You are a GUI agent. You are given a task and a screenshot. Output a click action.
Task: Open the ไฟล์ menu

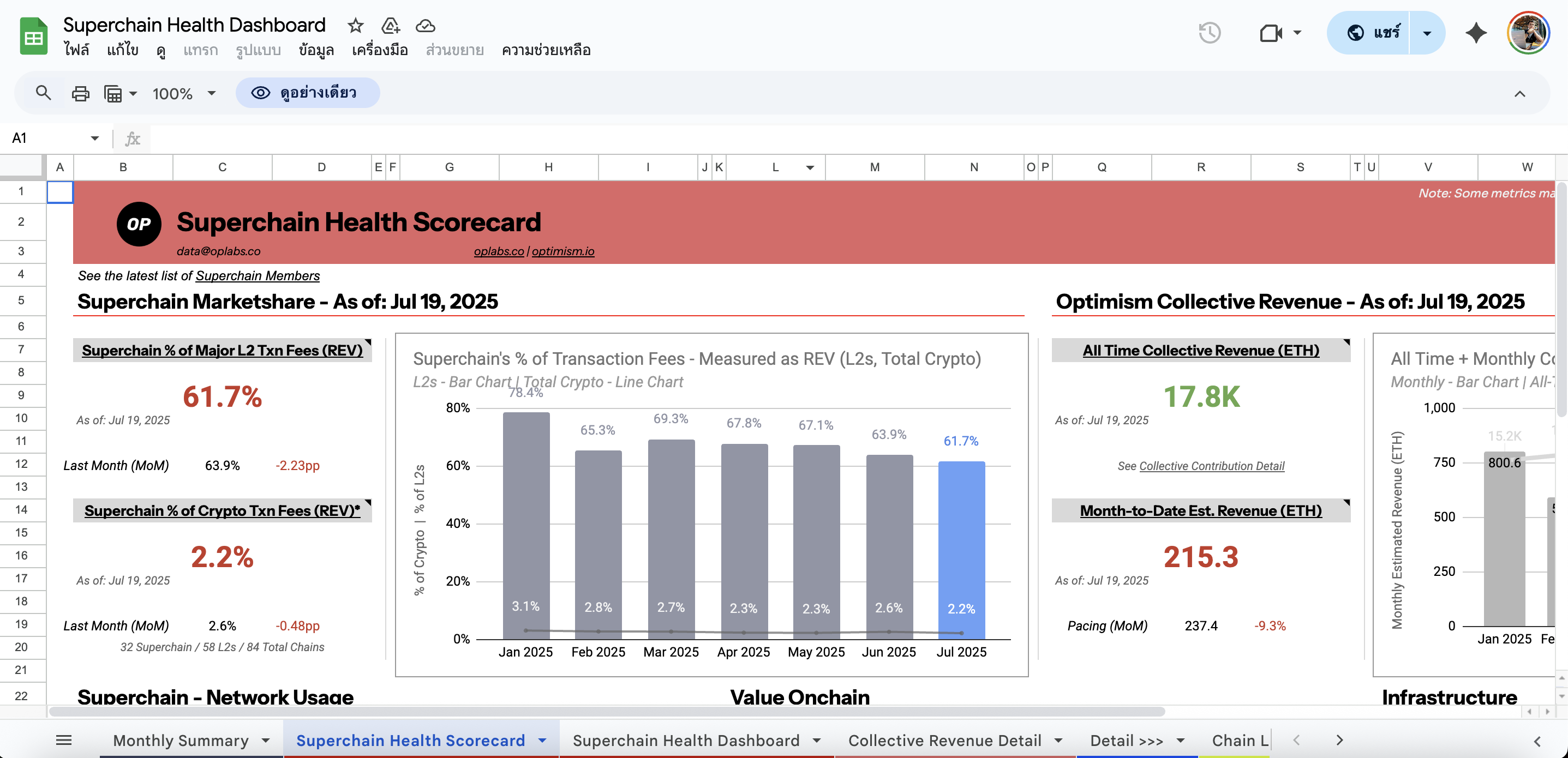[x=76, y=50]
